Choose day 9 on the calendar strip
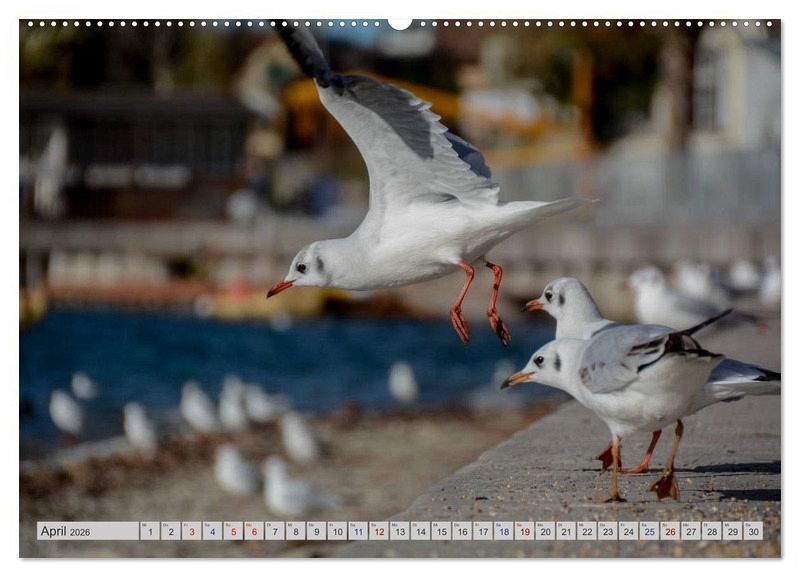The width and height of the screenshot is (800, 577). 316,531
